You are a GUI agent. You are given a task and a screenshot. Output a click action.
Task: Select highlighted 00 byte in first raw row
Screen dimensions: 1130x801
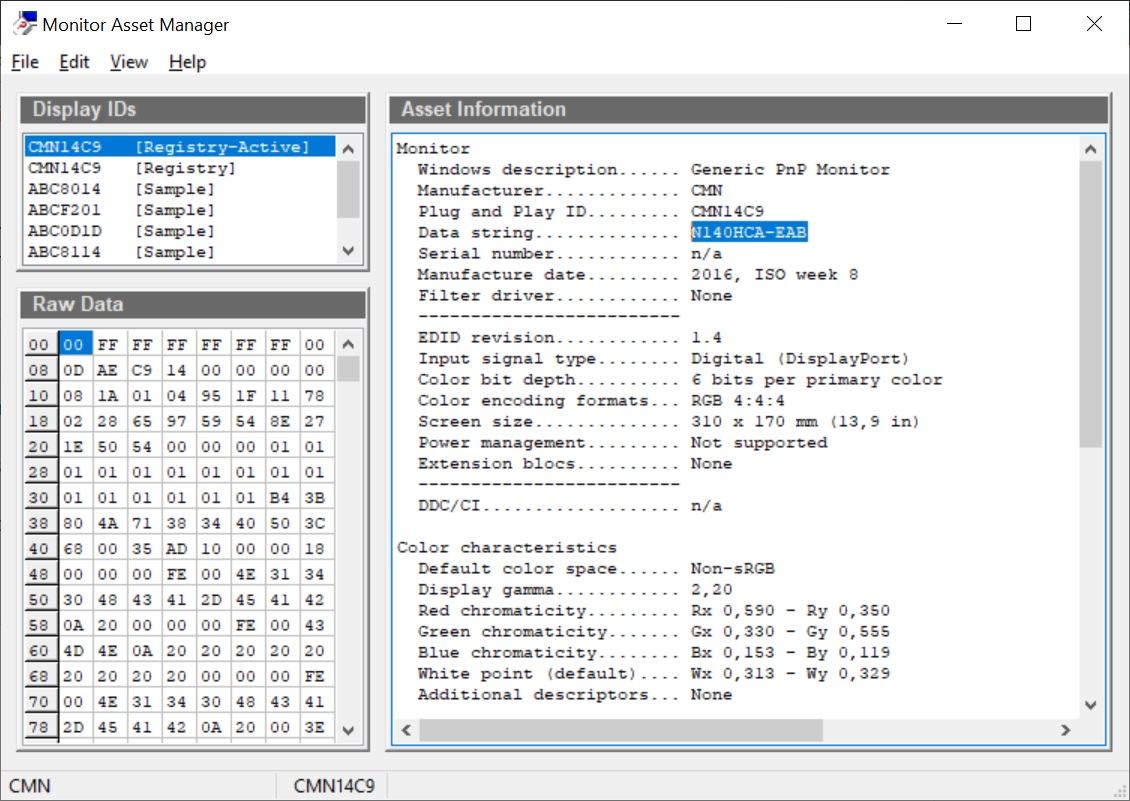tap(74, 345)
